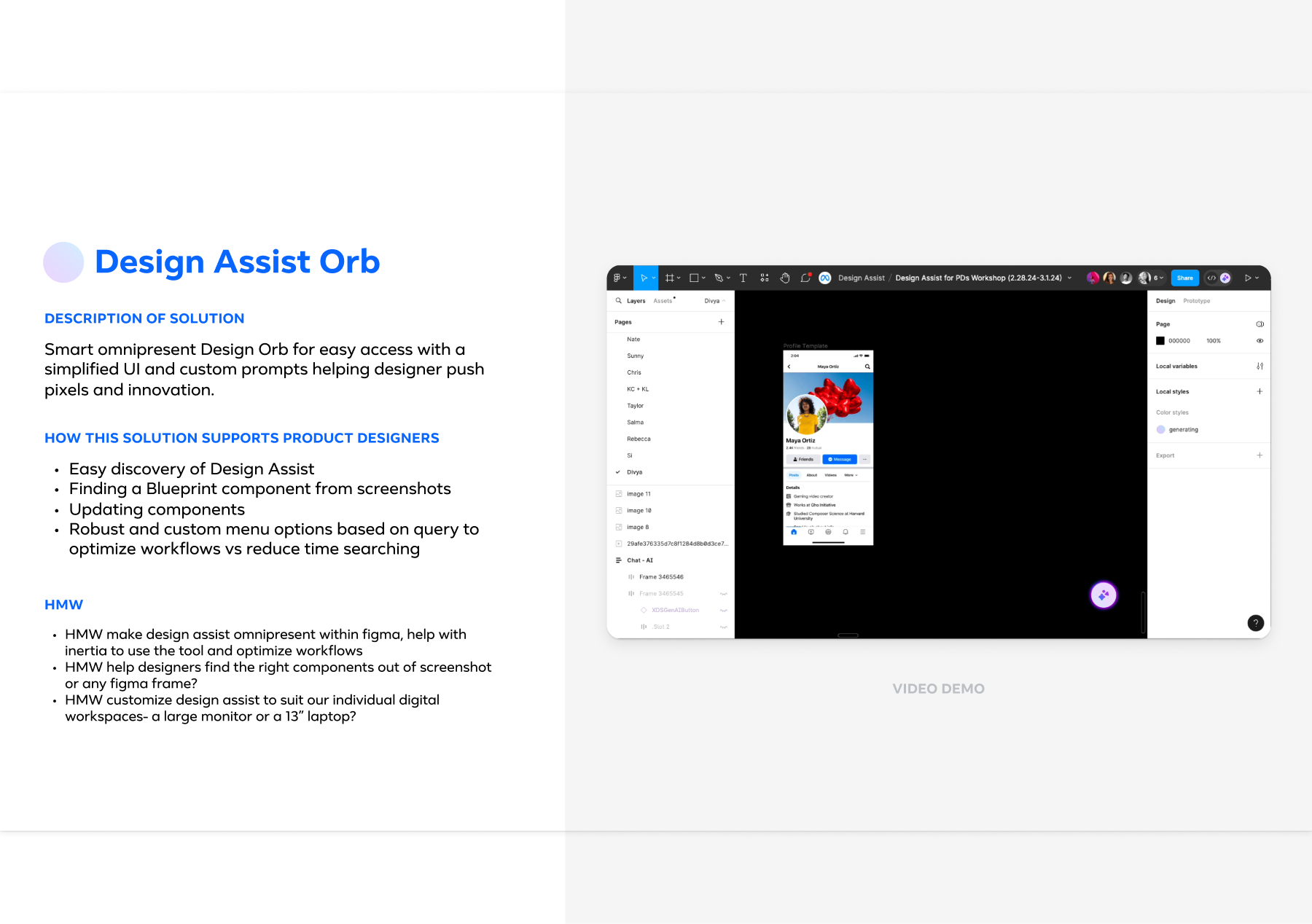The height and width of the screenshot is (924, 1312).
Task: Show hidden XDSGenAIButton layer
Action: 724,611
